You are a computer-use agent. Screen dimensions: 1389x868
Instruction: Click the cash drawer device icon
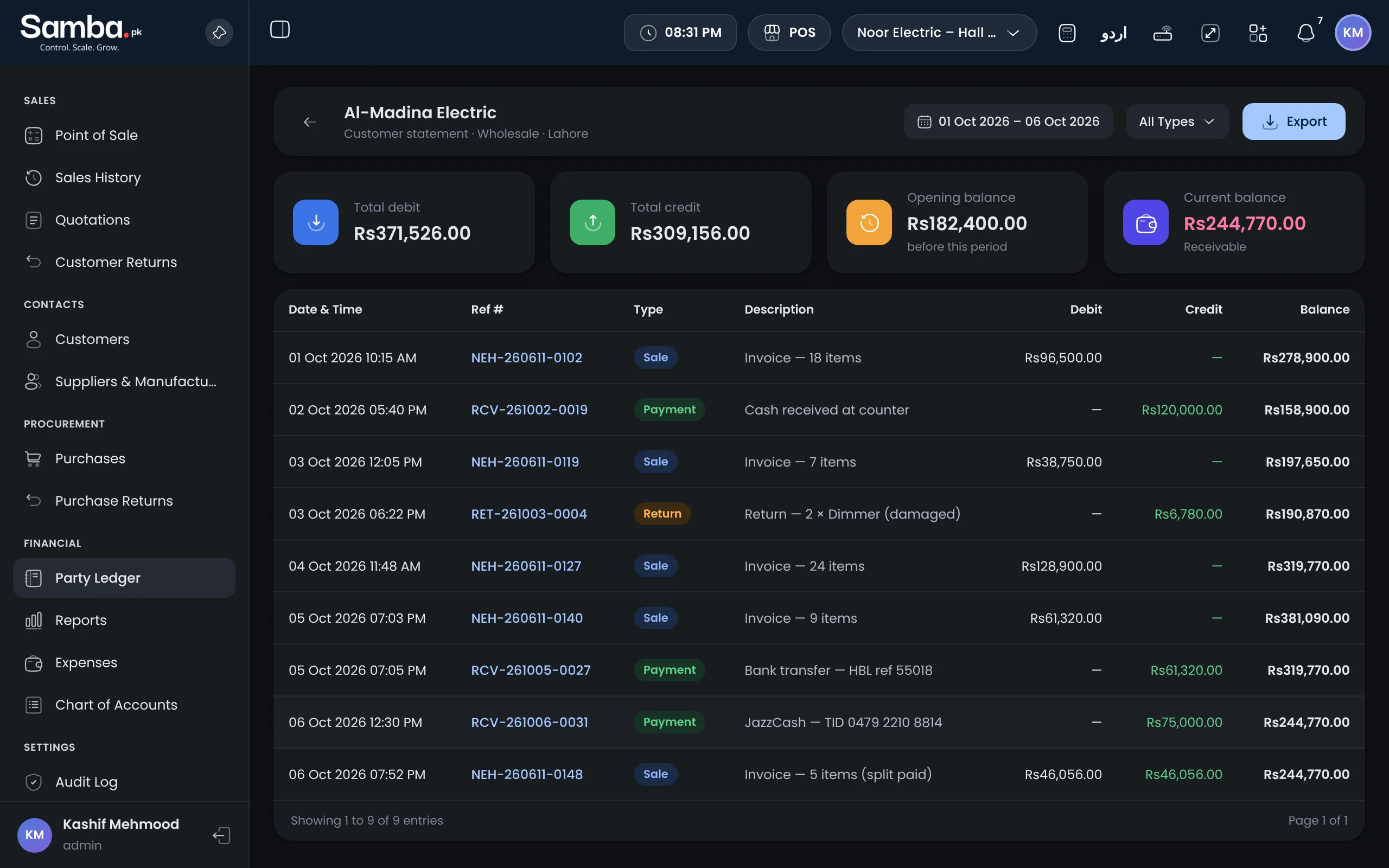(x=1162, y=33)
